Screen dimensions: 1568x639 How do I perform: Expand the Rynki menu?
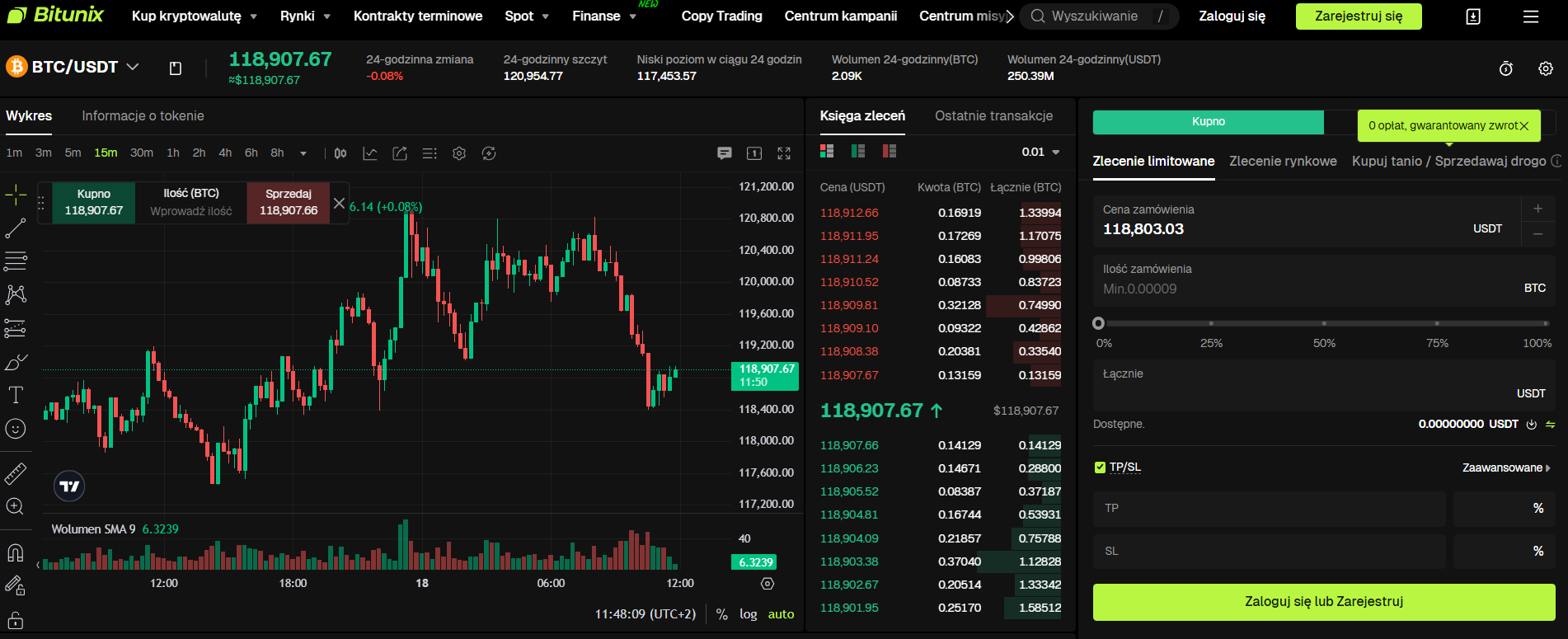coord(305,16)
